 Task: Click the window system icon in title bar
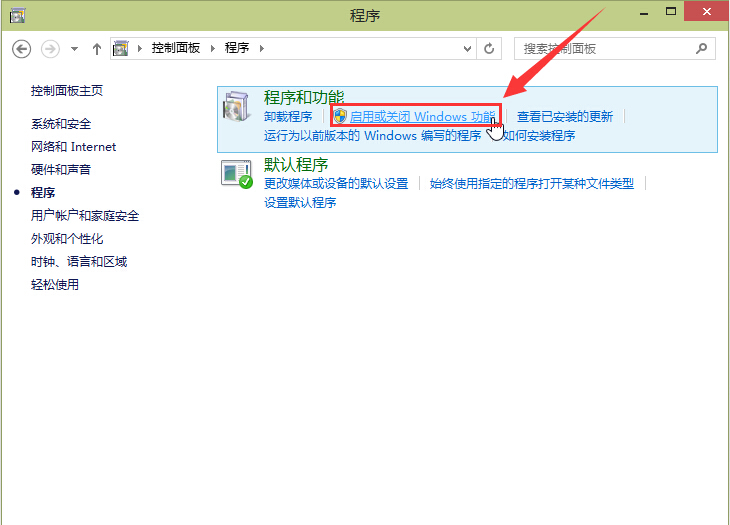point(18,14)
